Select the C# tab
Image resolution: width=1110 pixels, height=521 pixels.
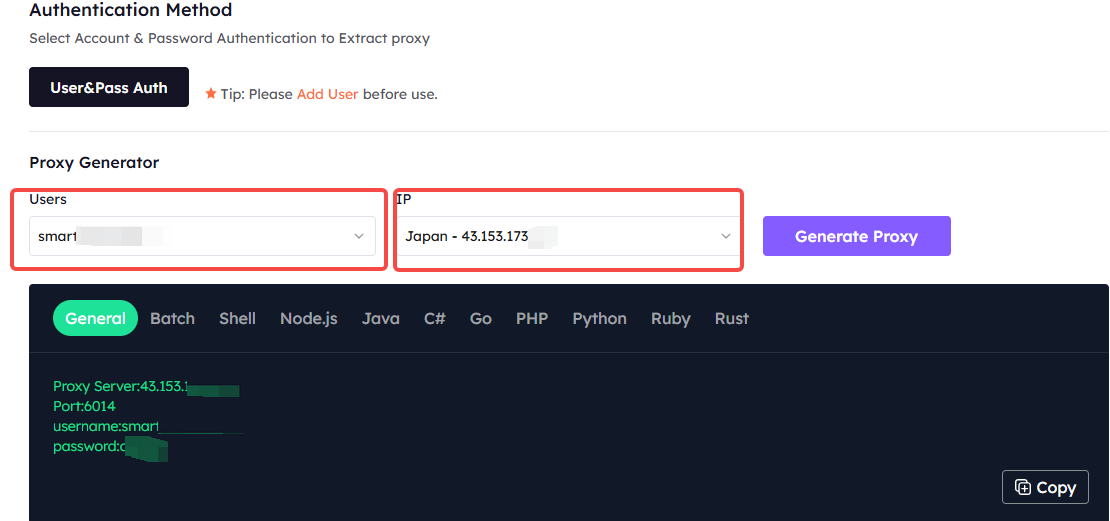(x=435, y=319)
